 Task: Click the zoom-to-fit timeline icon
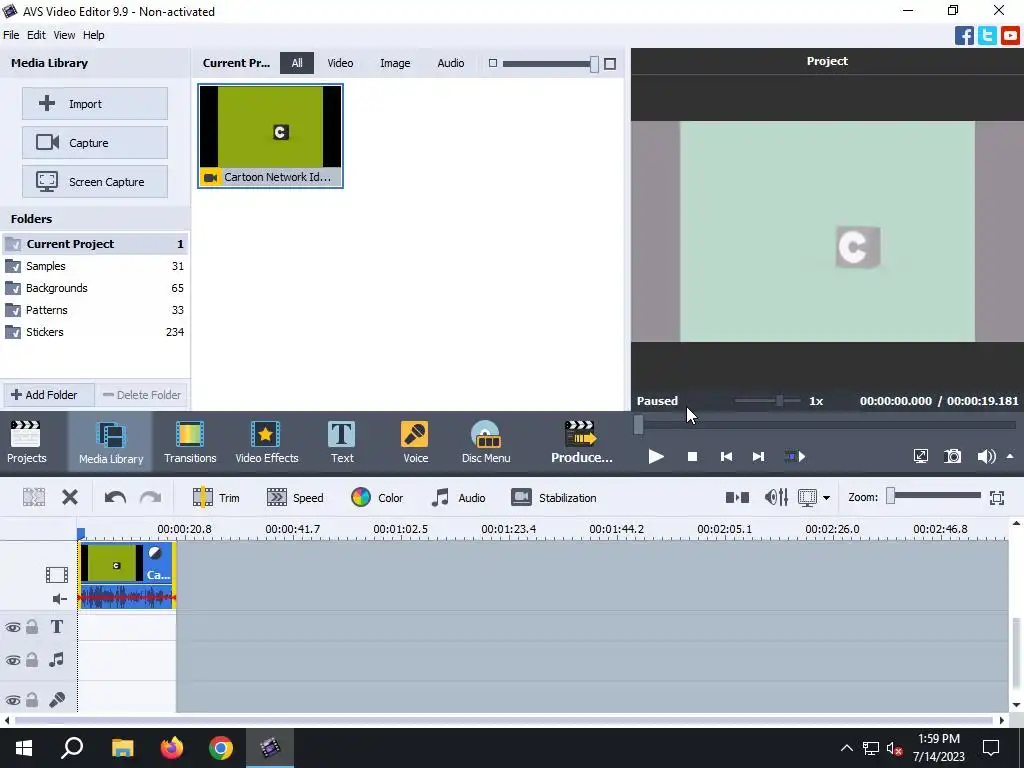tap(997, 498)
